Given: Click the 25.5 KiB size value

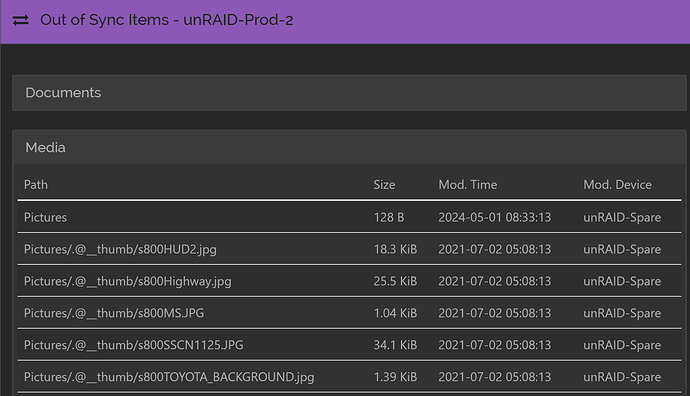Looking at the screenshot, I should [x=395, y=281].
